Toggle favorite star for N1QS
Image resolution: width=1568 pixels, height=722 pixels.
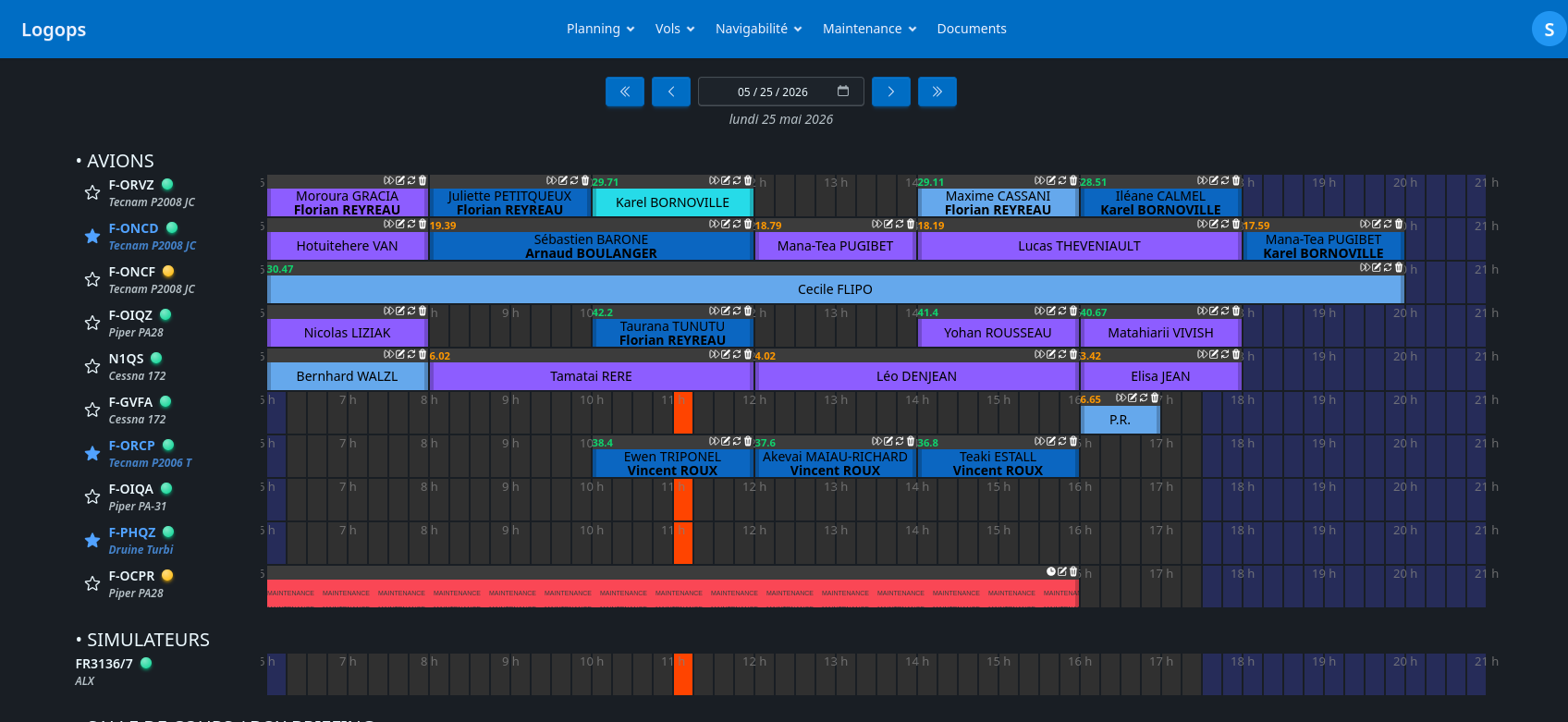92,366
